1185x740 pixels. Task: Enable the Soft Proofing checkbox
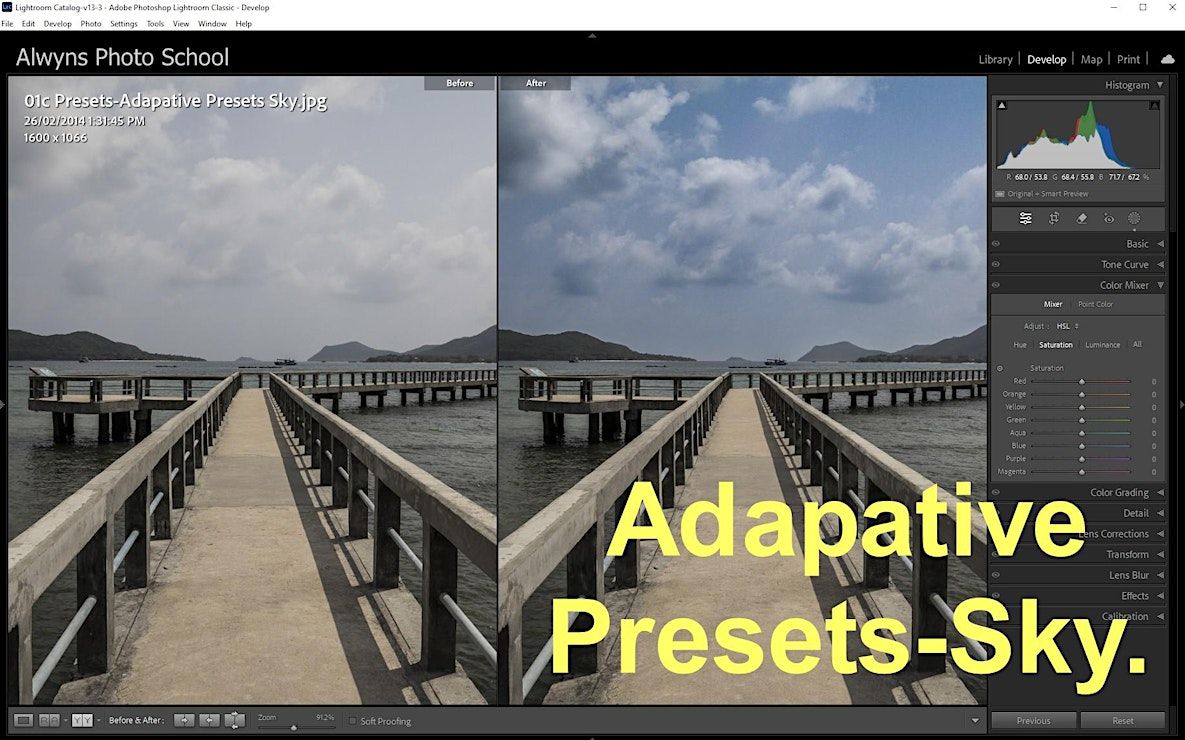coord(353,721)
